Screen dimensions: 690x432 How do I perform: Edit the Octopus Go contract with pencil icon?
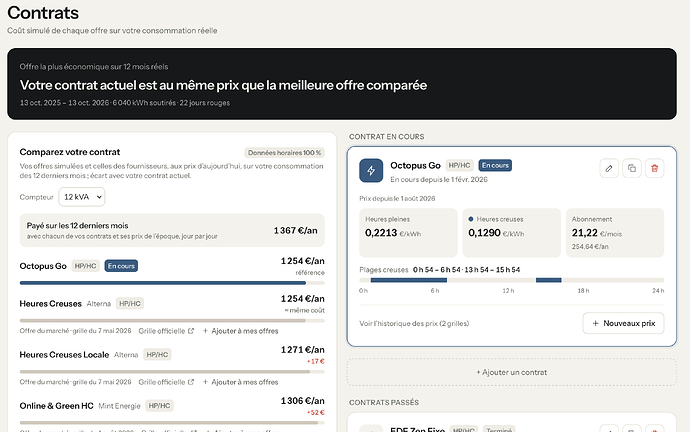click(609, 168)
